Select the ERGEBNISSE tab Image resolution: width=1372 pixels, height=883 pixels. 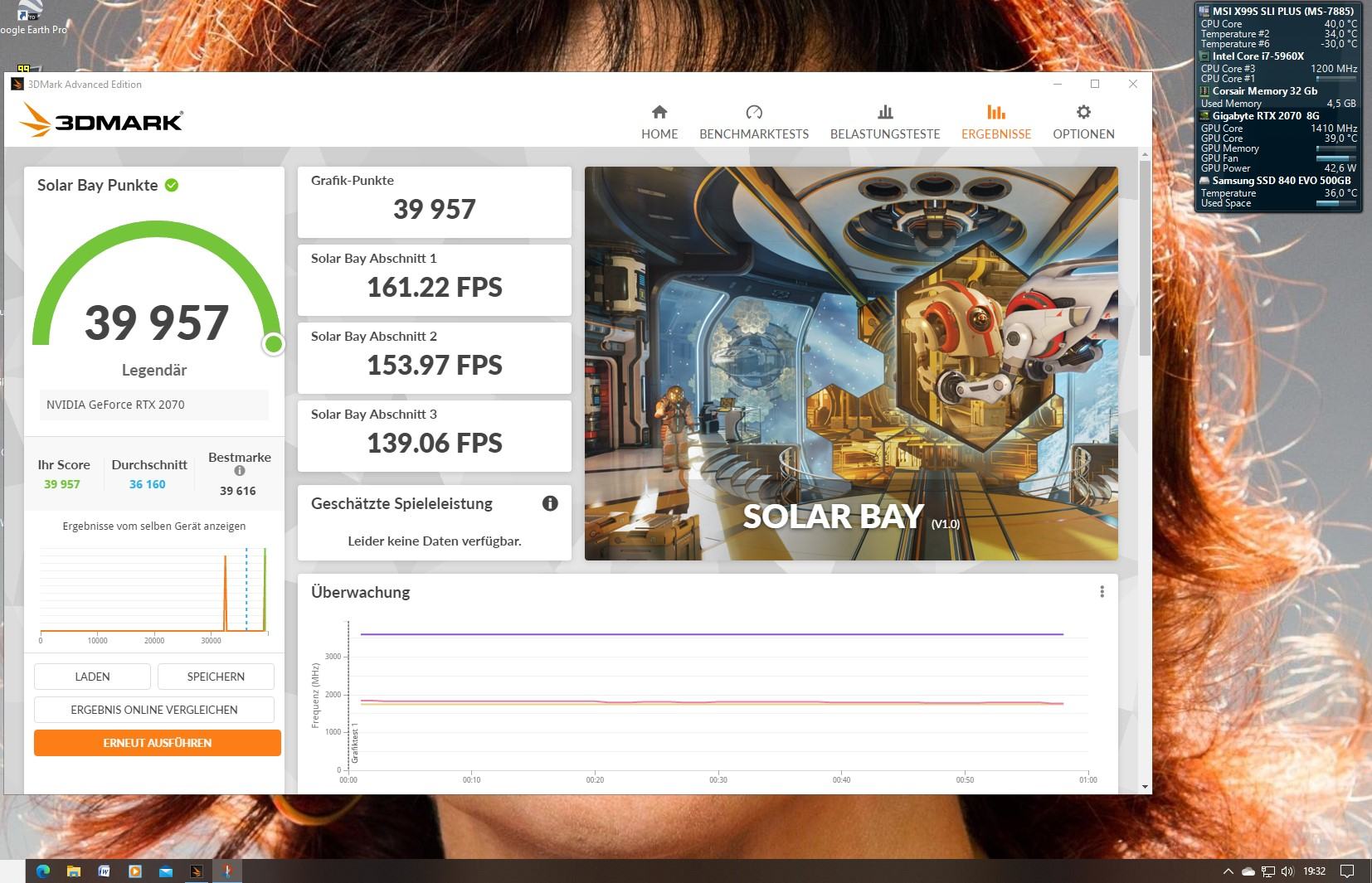[x=996, y=122]
